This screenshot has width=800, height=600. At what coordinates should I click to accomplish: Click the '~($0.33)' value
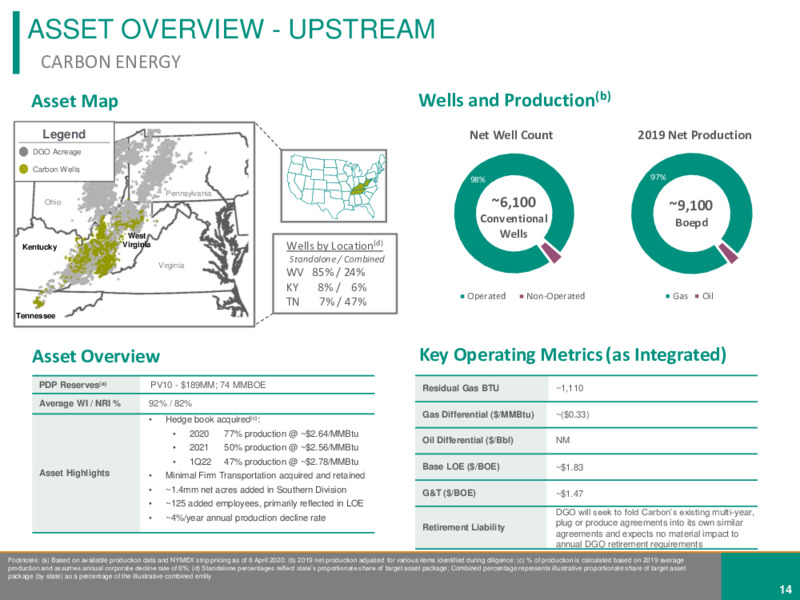point(572,415)
